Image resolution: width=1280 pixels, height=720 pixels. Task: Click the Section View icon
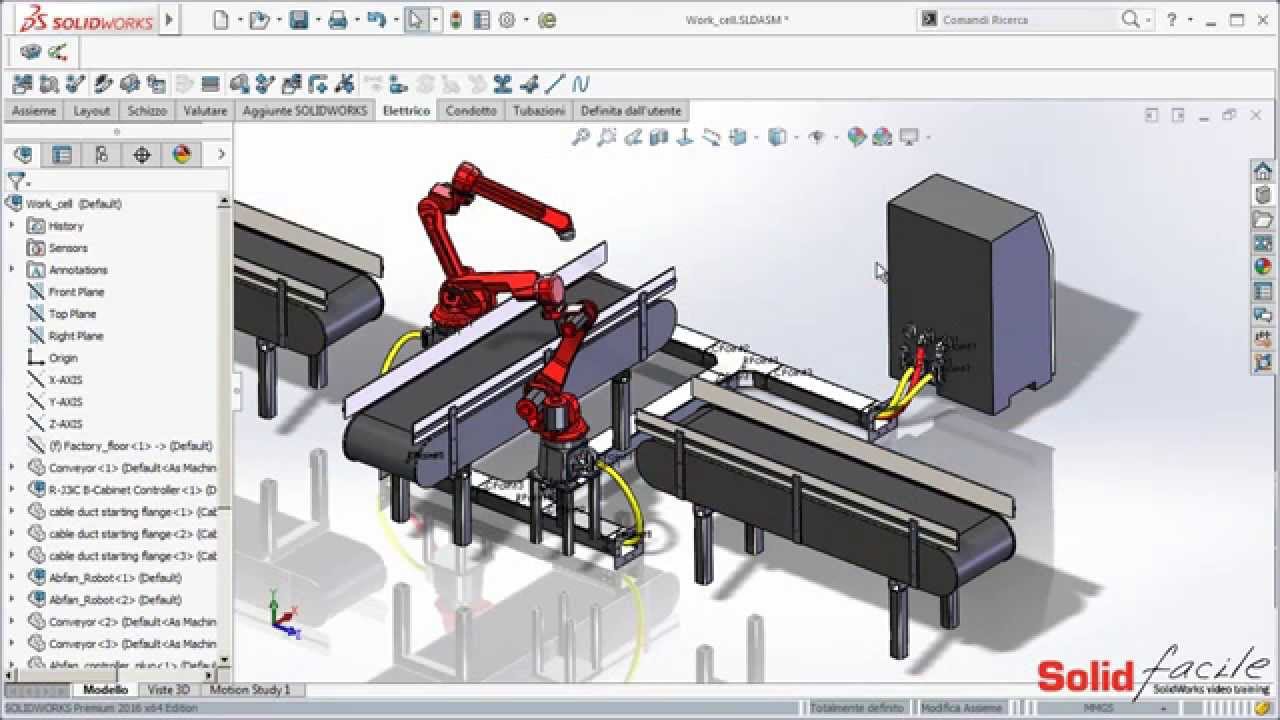658,137
